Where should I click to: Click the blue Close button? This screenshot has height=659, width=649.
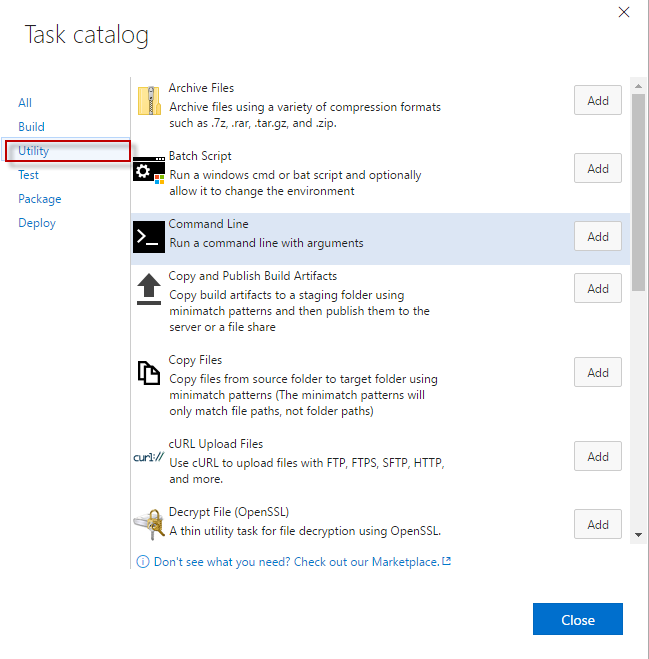point(578,619)
